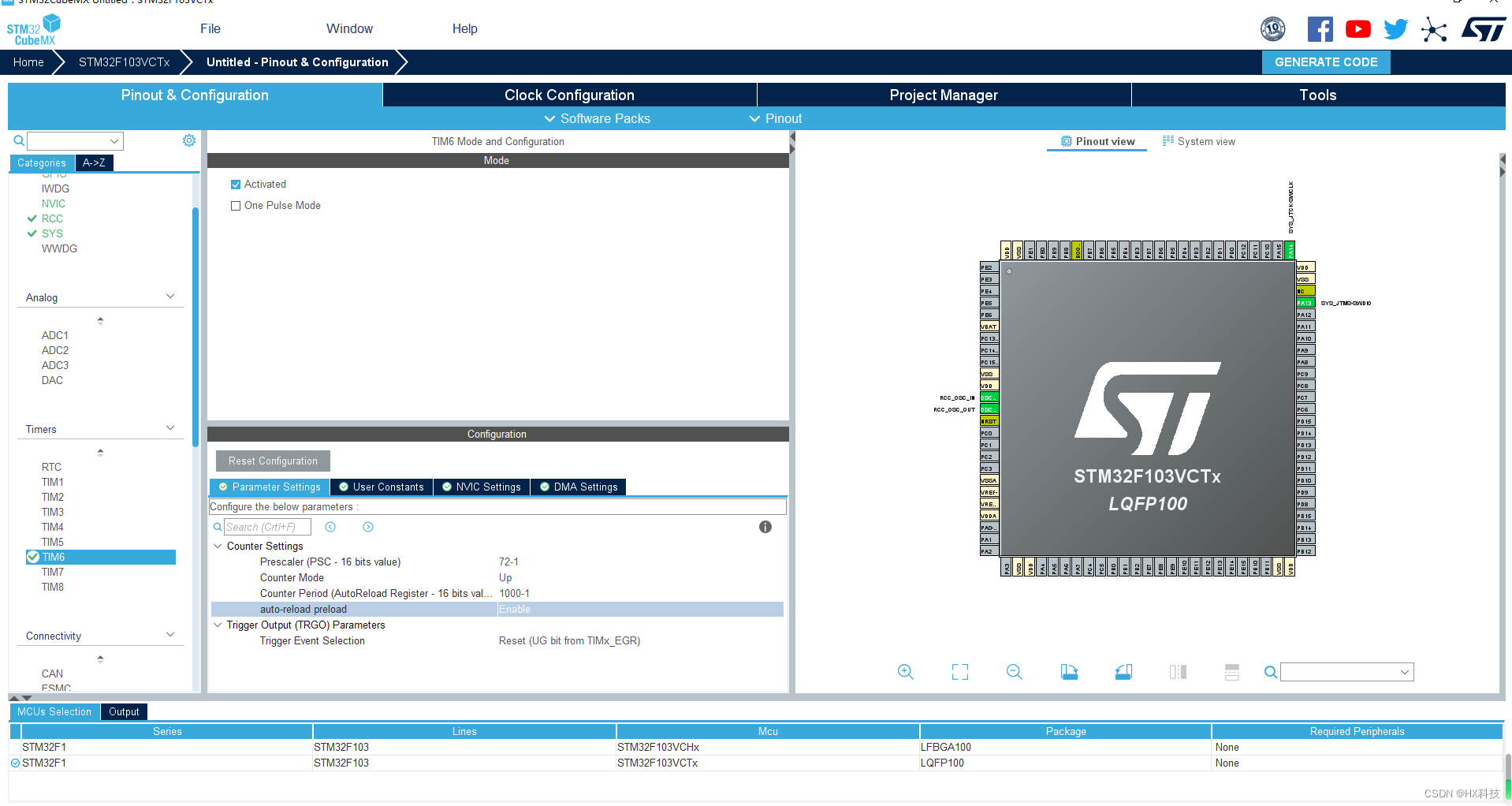Switch to the Output tab
Viewport: 1512px width, 806px height.
(124, 712)
